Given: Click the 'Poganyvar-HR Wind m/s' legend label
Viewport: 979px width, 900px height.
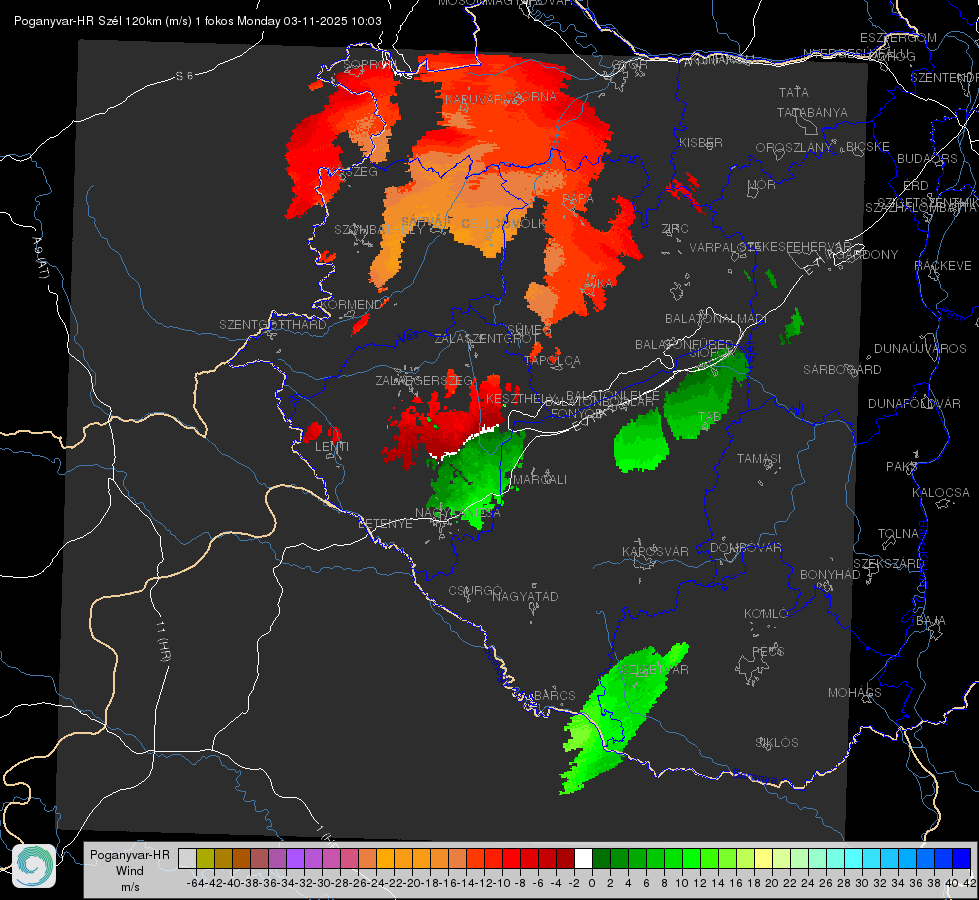Looking at the screenshot, I should click(x=130, y=871).
